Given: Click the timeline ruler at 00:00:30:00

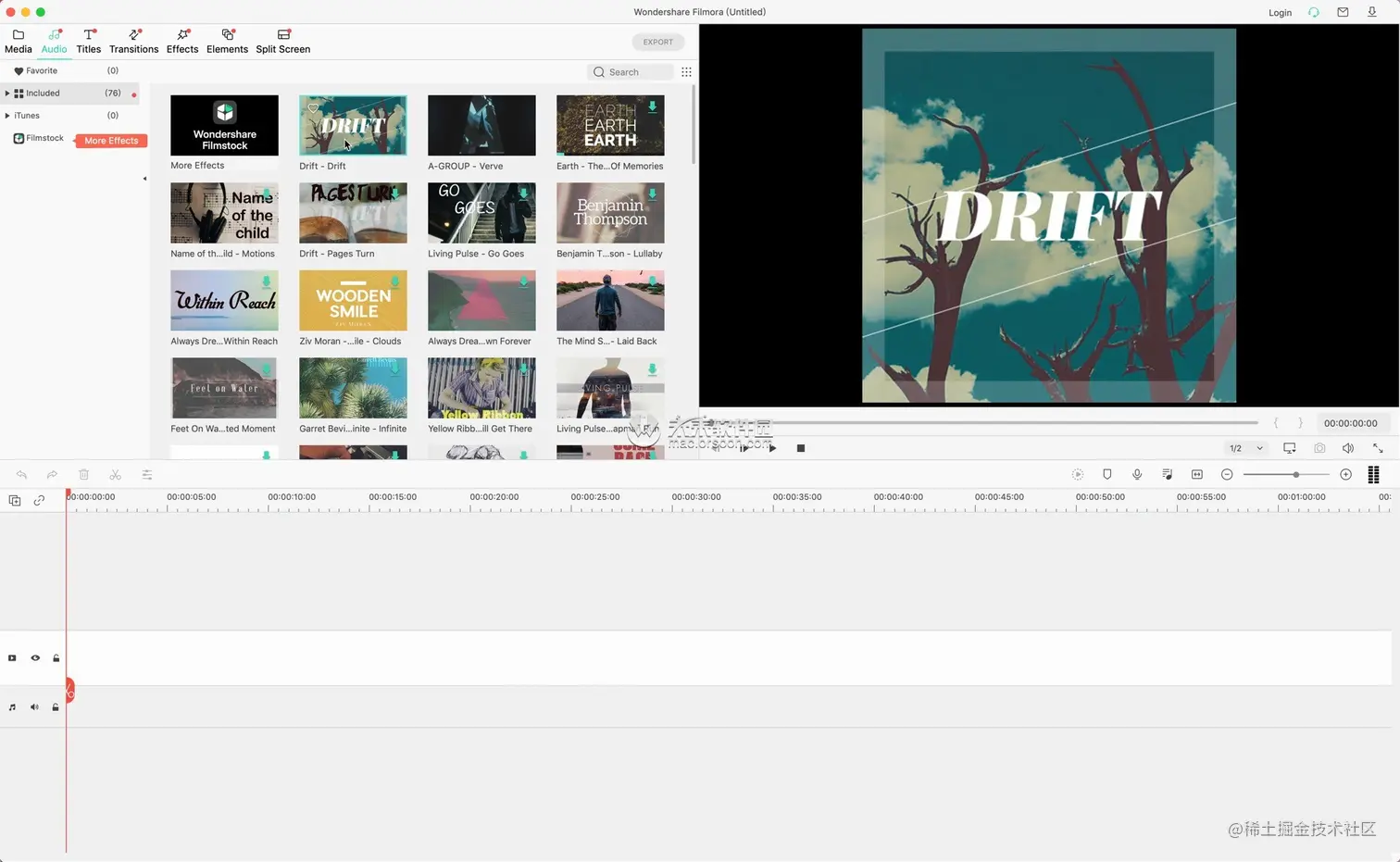Looking at the screenshot, I should (696, 498).
